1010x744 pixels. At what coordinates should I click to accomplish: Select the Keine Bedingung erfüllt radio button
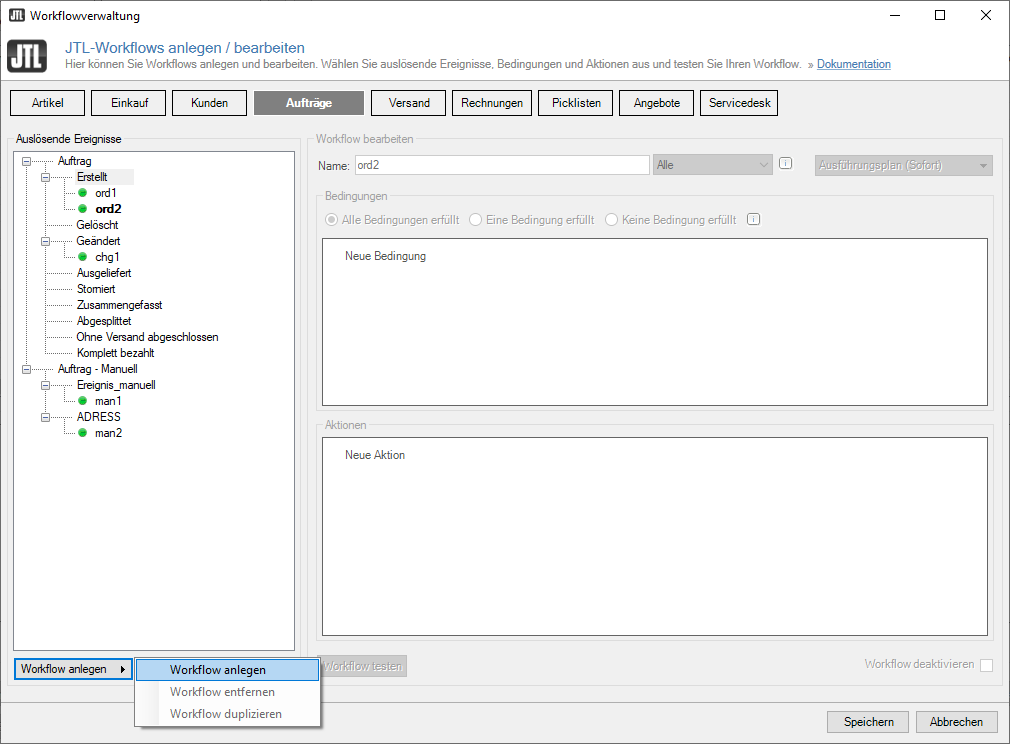[x=611, y=220]
